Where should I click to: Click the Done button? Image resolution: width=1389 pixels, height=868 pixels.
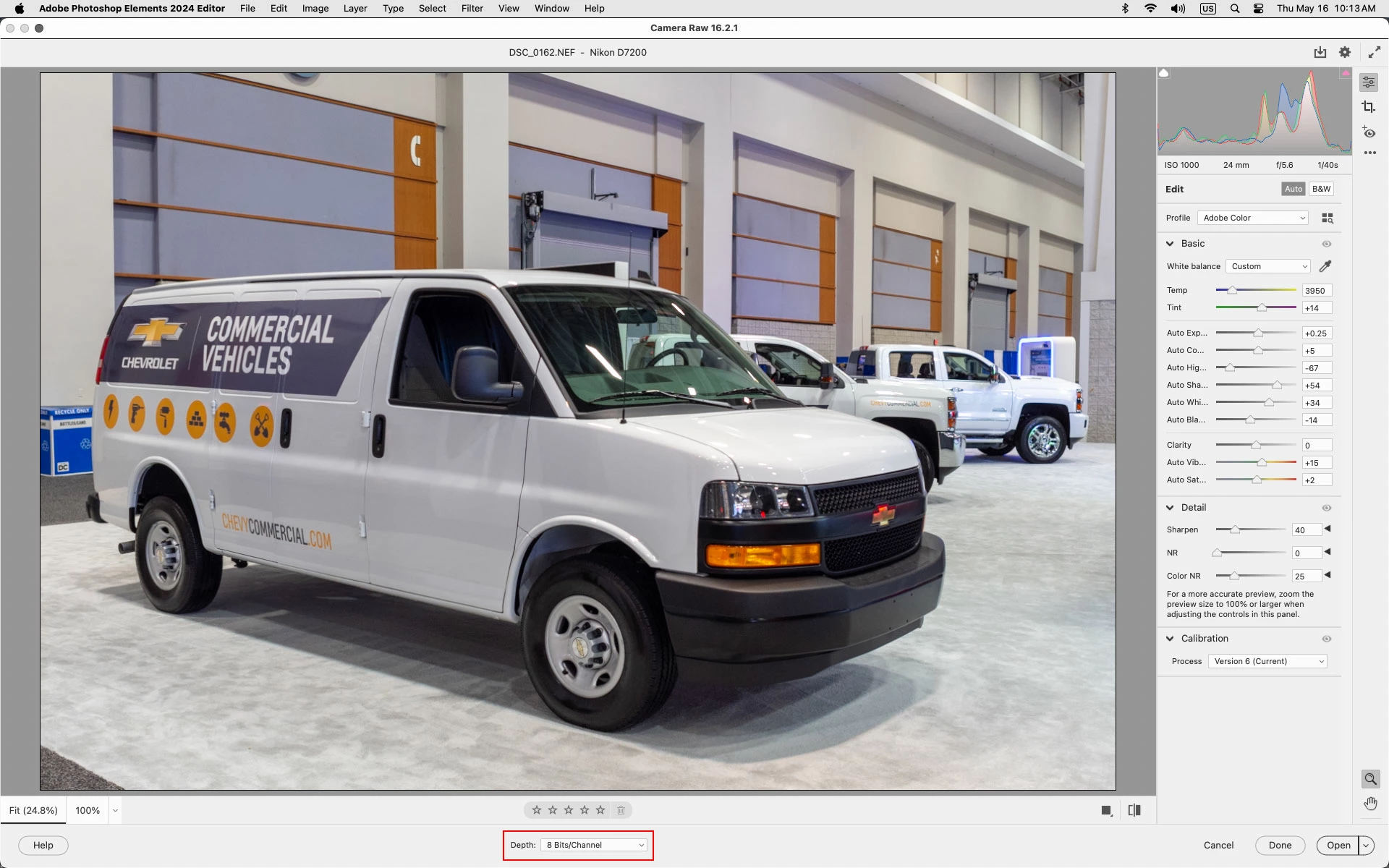[x=1279, y=845]
